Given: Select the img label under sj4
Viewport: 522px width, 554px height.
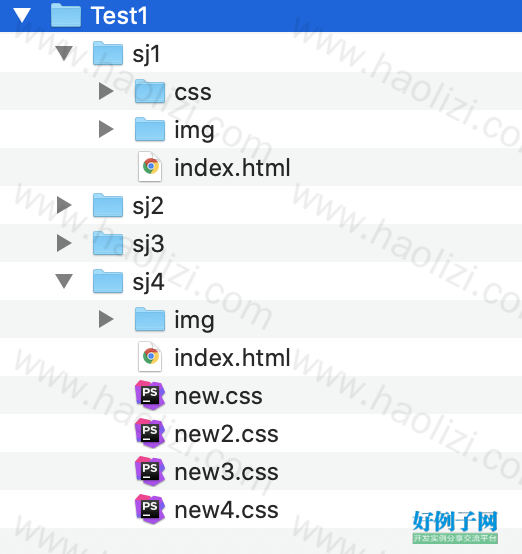Looking at the screenshot, I should 194,321.
